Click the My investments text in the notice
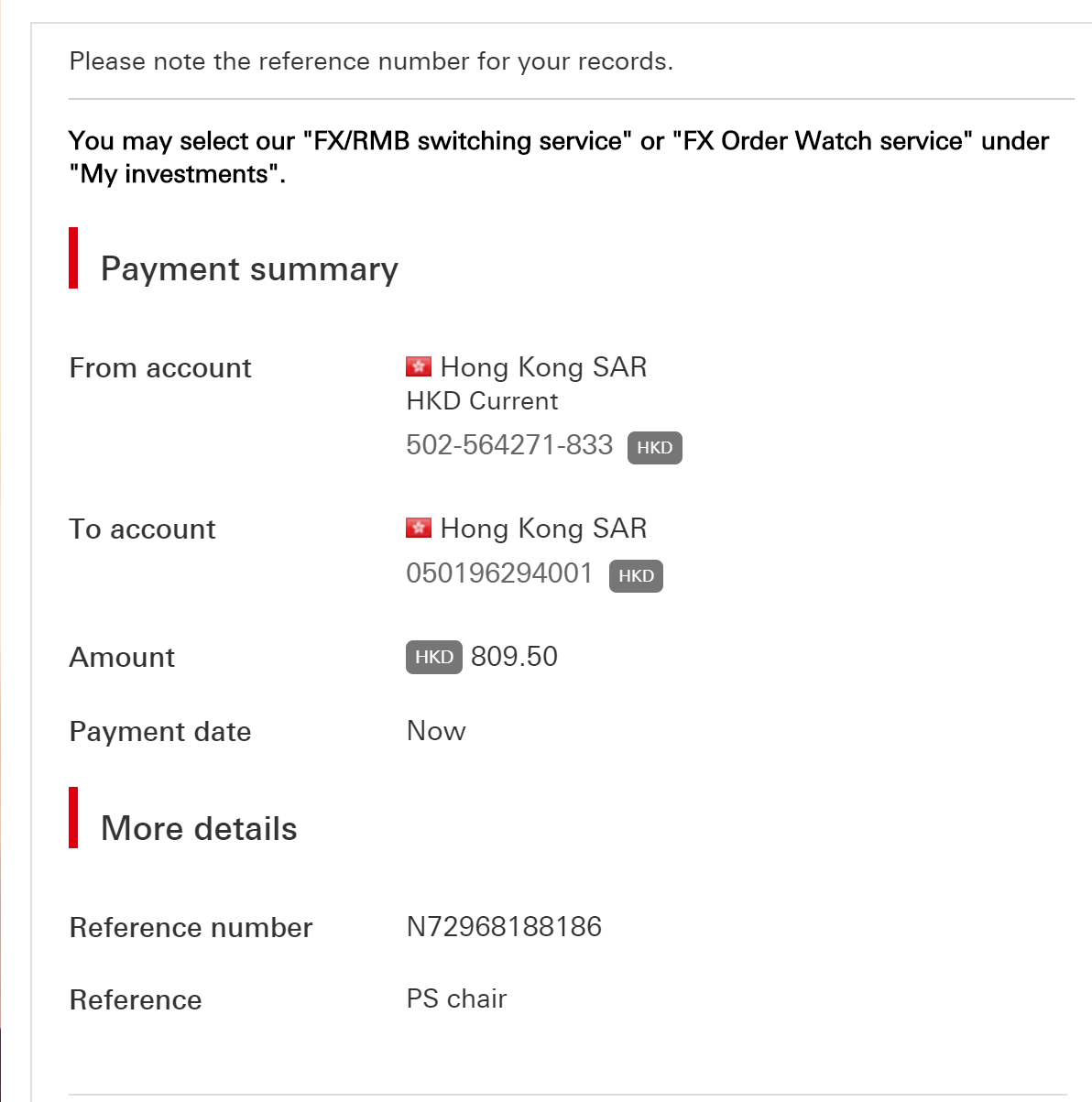 (x=177, y=174)
